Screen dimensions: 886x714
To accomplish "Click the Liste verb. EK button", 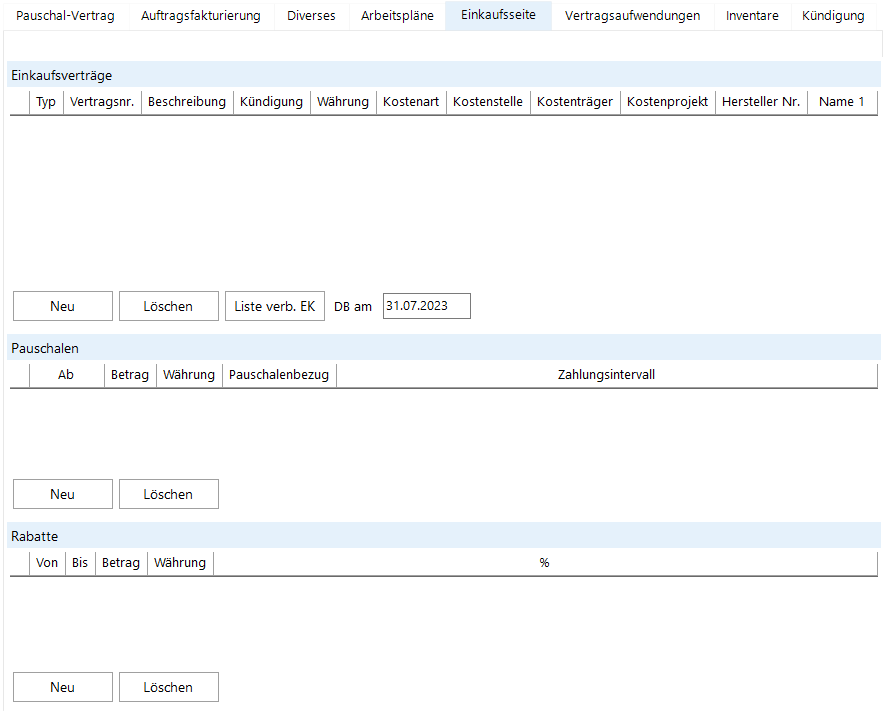I will pyautogui.click(x=275, y=307).
